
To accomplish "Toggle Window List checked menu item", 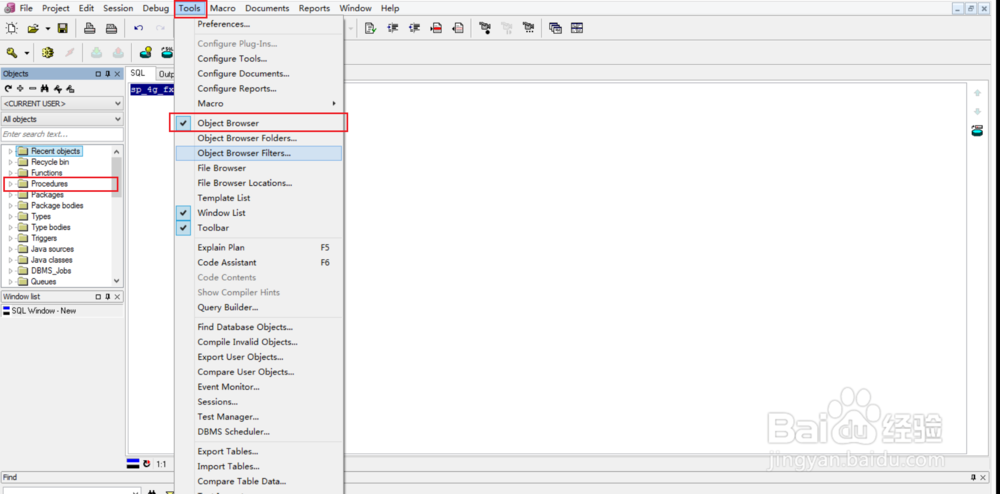I will 260,213.
